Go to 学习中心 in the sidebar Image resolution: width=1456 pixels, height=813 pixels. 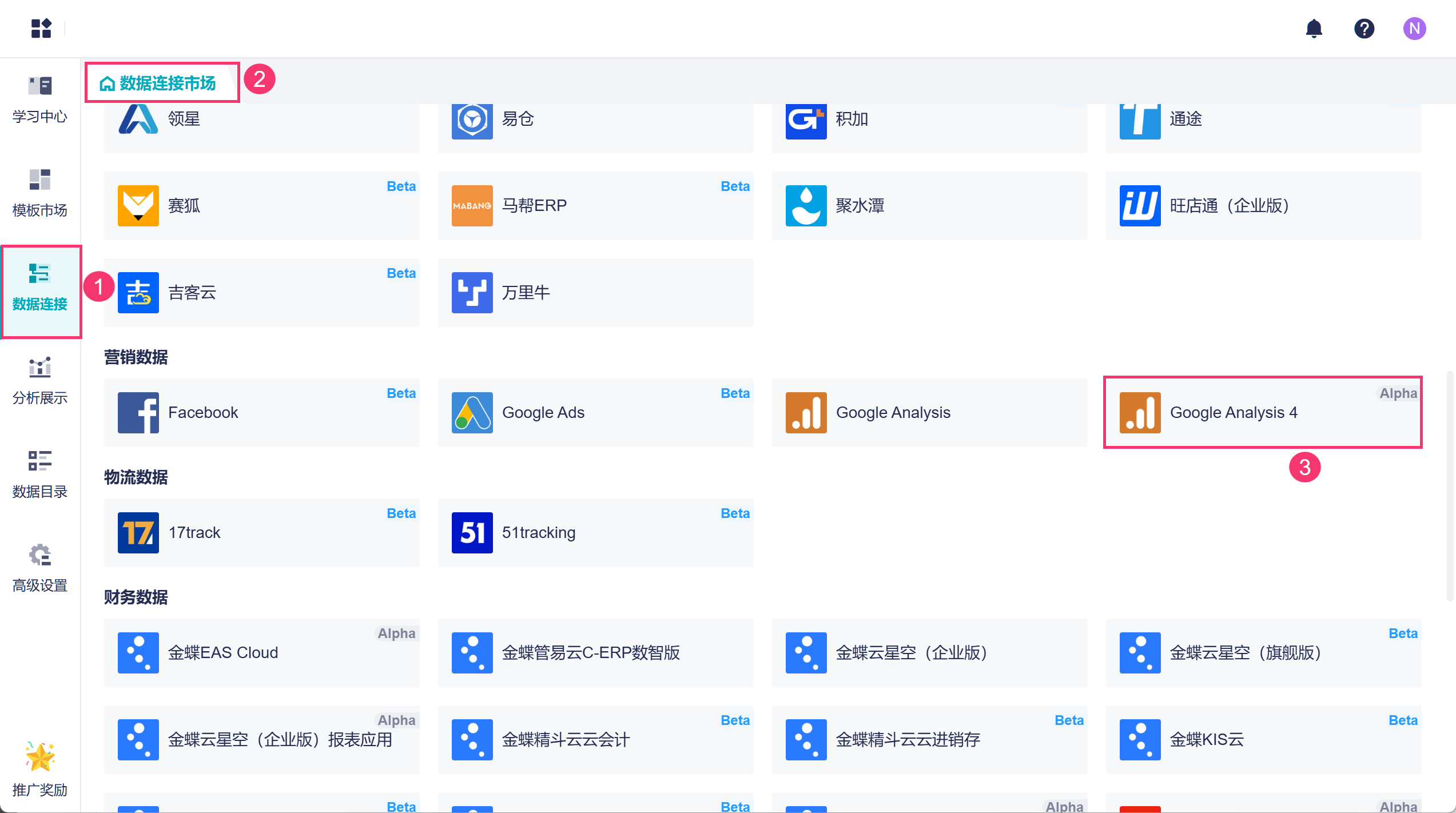pyautogui.click(x=40, y=100)
